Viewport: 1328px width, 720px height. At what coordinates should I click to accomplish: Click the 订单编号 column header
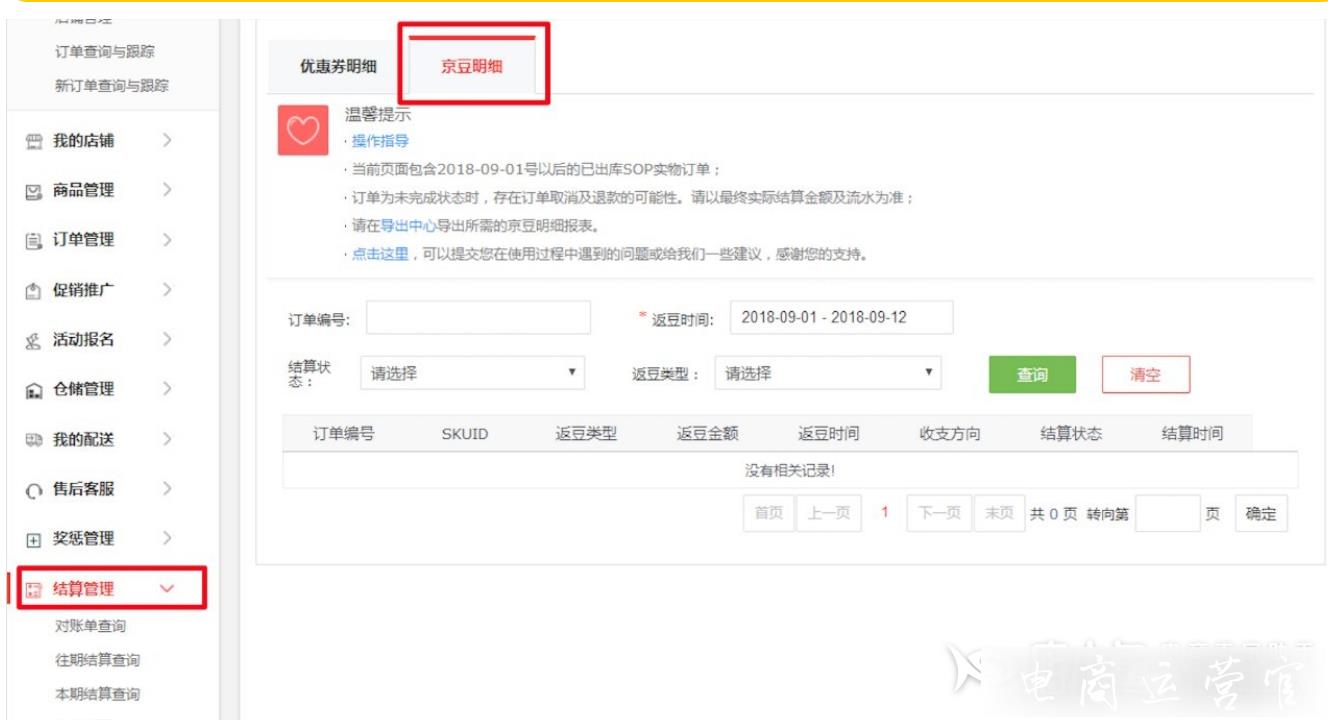coord(343,434)
